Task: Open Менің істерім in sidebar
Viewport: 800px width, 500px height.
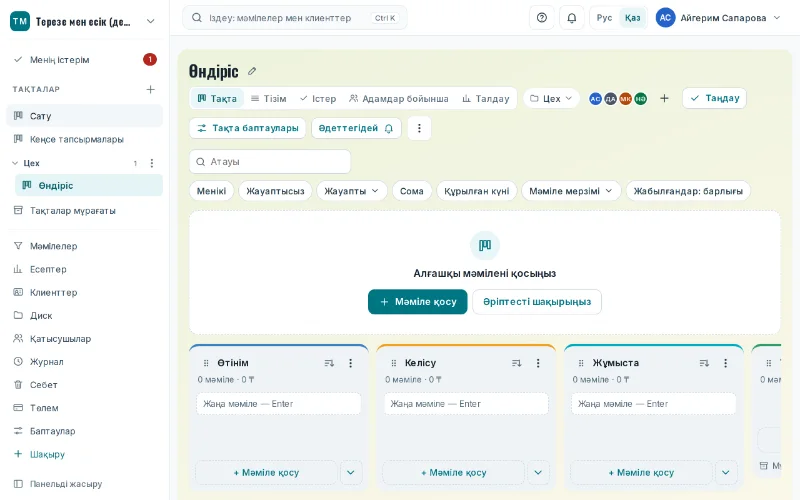Action: pyautogui.click(x=85, y=60)
